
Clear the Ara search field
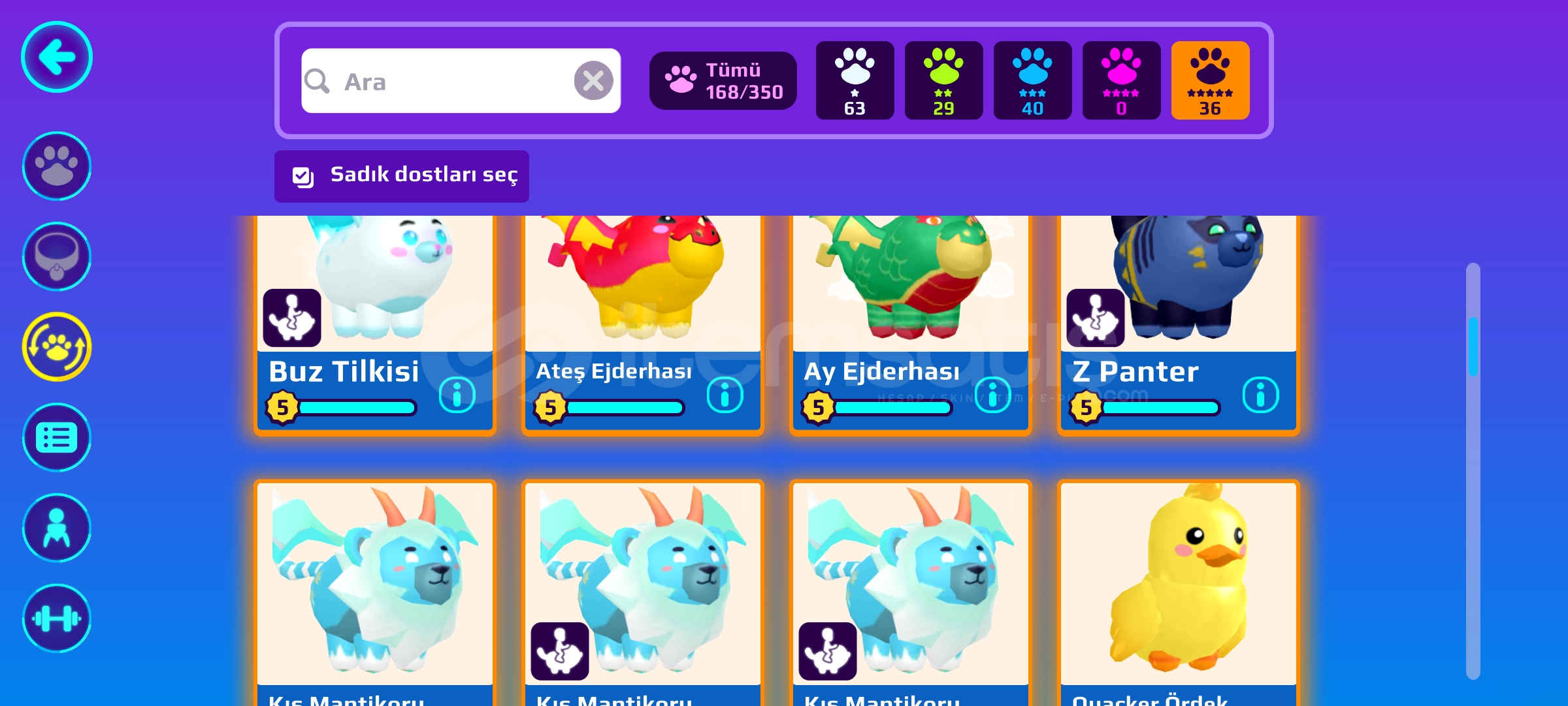[x=593, y=80]
